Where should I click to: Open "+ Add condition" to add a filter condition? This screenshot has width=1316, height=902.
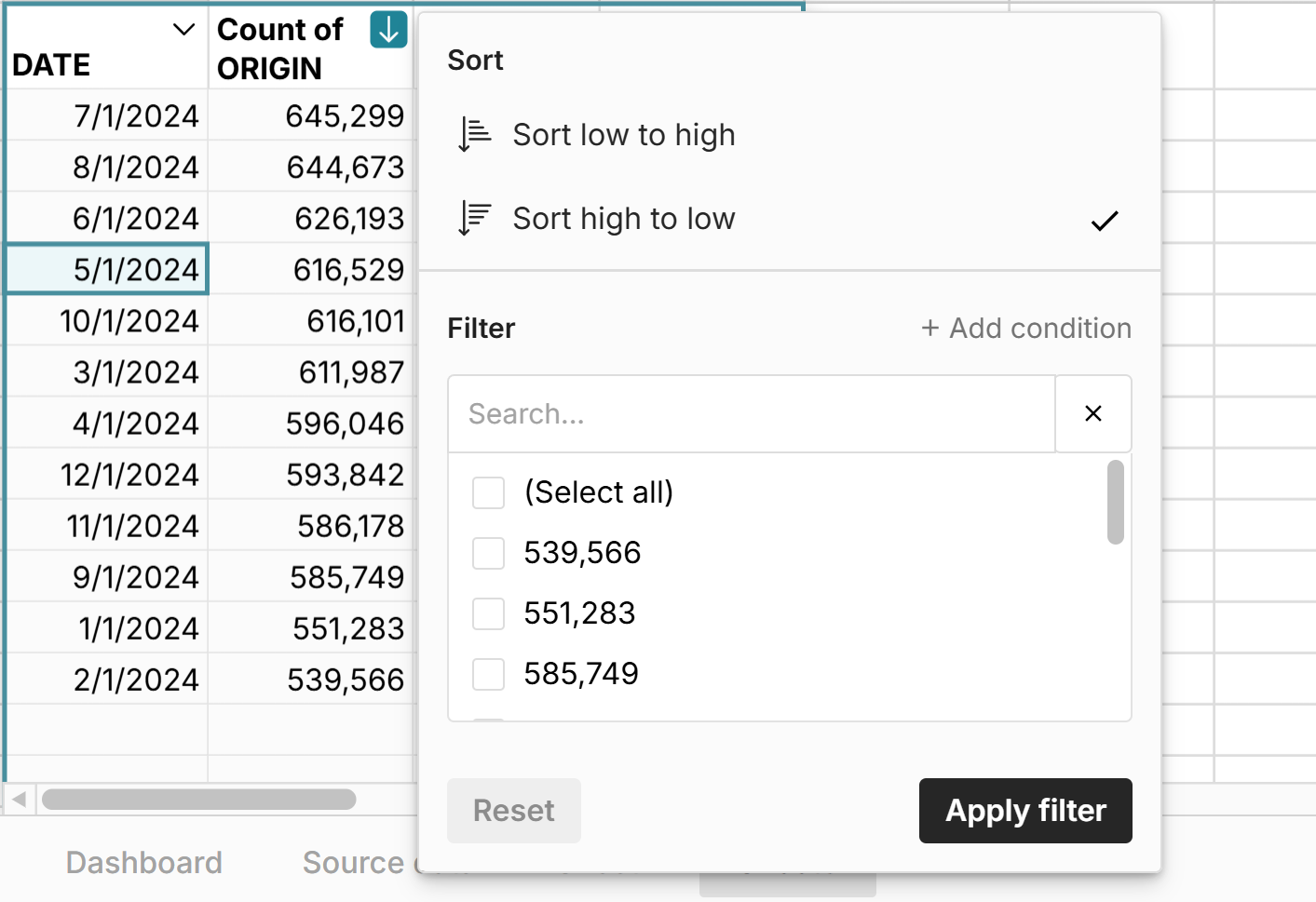point(1025,328)
